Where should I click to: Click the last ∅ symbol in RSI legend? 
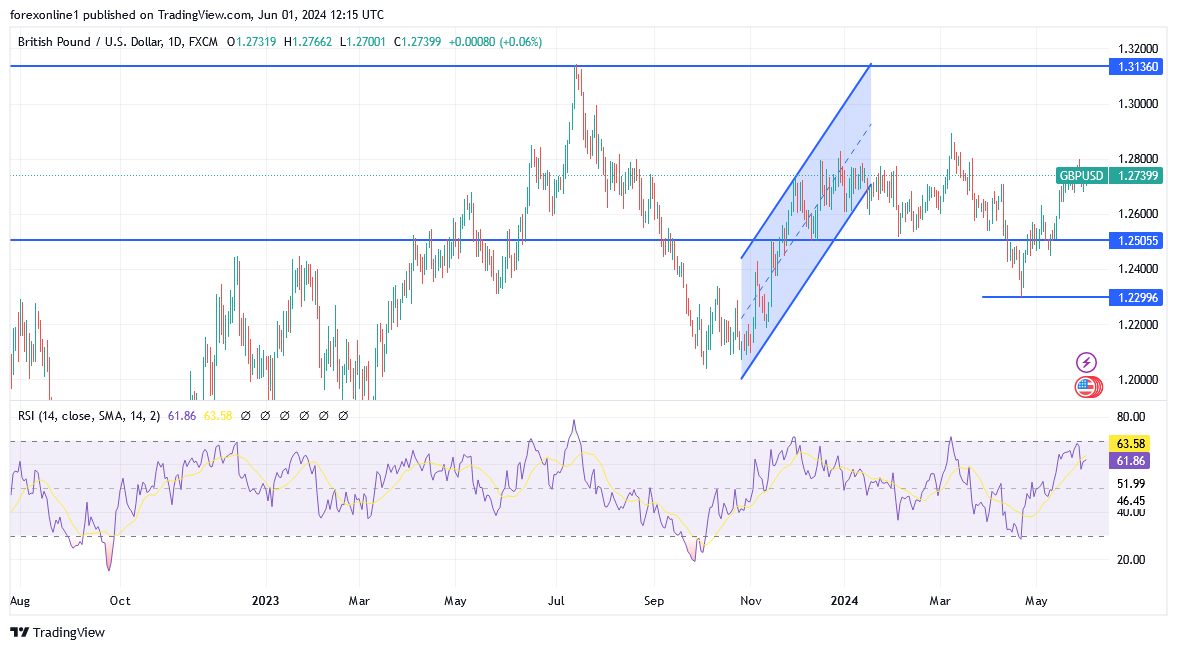coord(343,416)
